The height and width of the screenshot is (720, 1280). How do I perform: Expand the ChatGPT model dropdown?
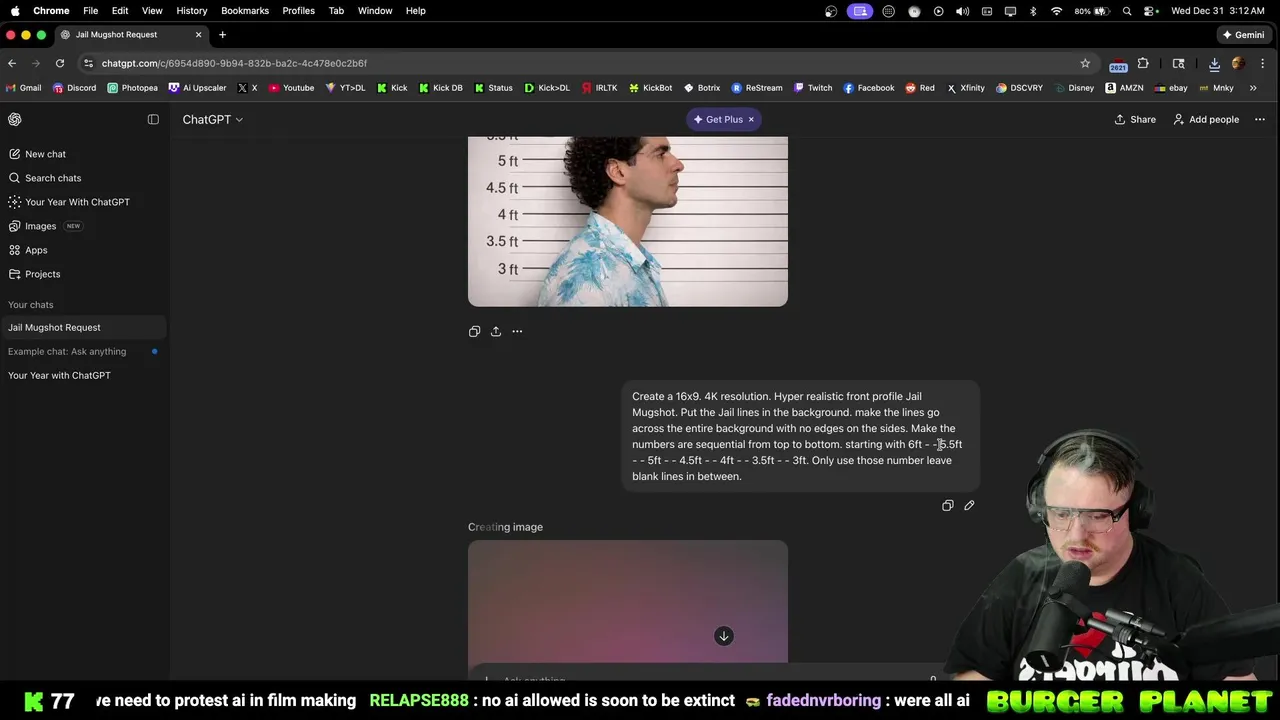(212, 119)
